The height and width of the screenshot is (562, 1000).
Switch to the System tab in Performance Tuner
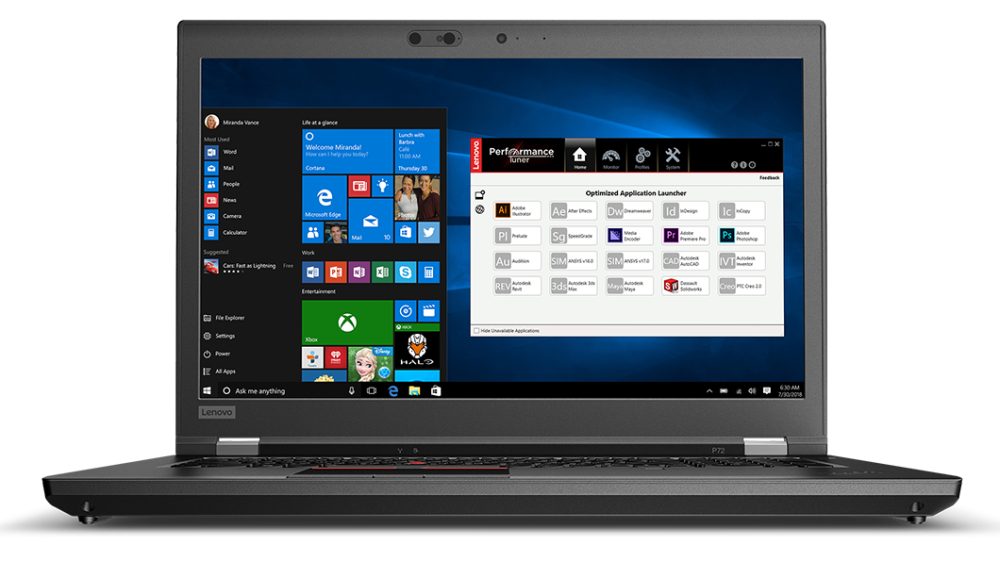[x=673, y=156]
